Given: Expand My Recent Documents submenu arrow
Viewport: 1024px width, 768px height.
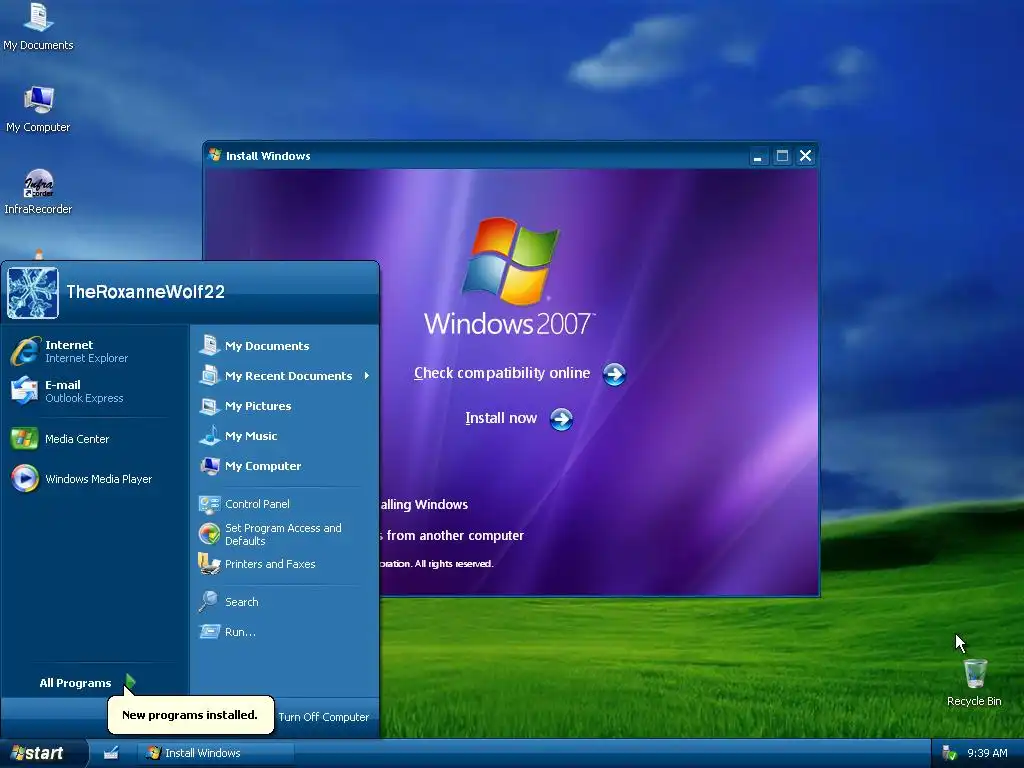Looking at the screenshot, I should point(367,376).
